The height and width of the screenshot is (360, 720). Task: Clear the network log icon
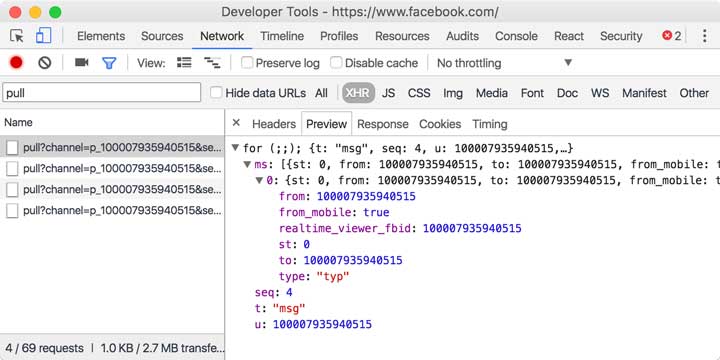point(45,62)
